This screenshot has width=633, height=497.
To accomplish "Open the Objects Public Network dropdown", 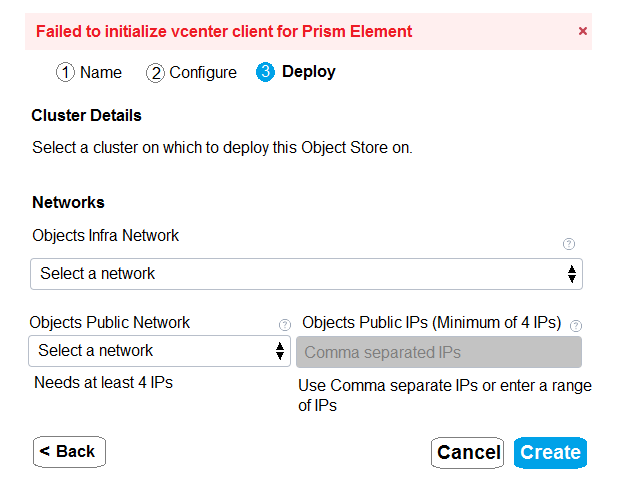I will click(x=150, y=351).
